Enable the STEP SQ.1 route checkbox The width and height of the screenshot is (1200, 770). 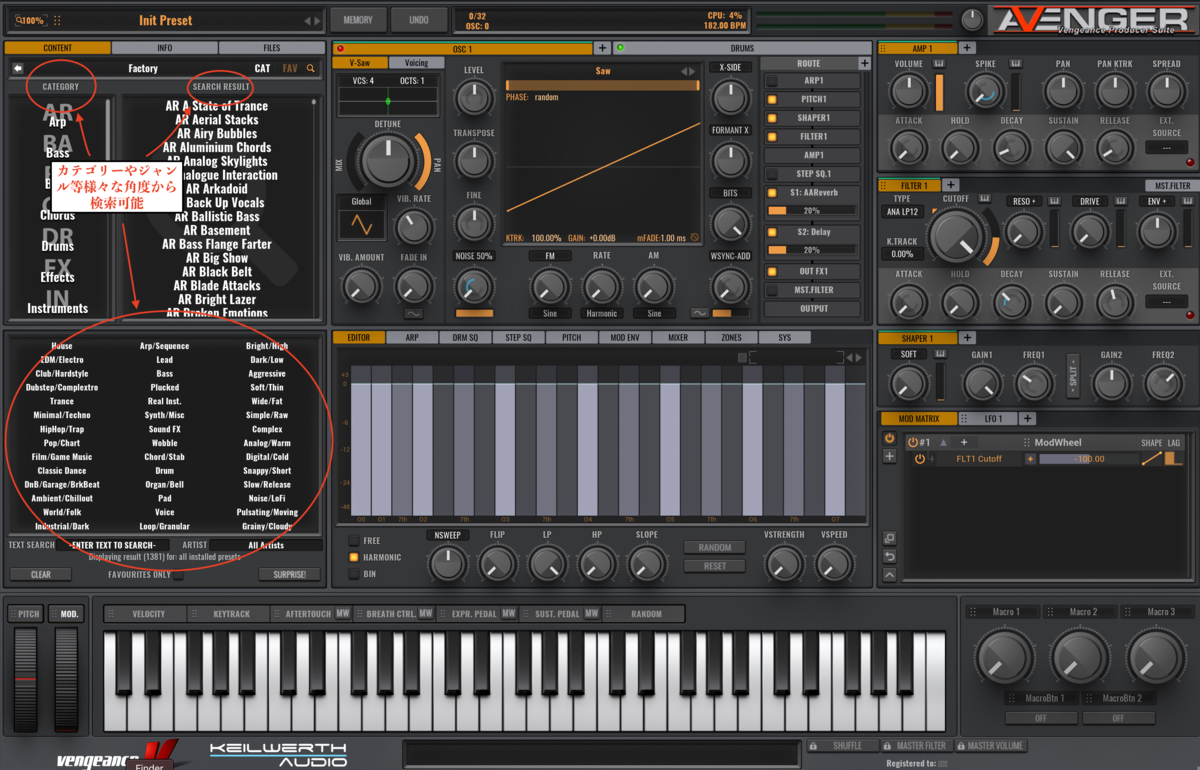pos(772,174)
